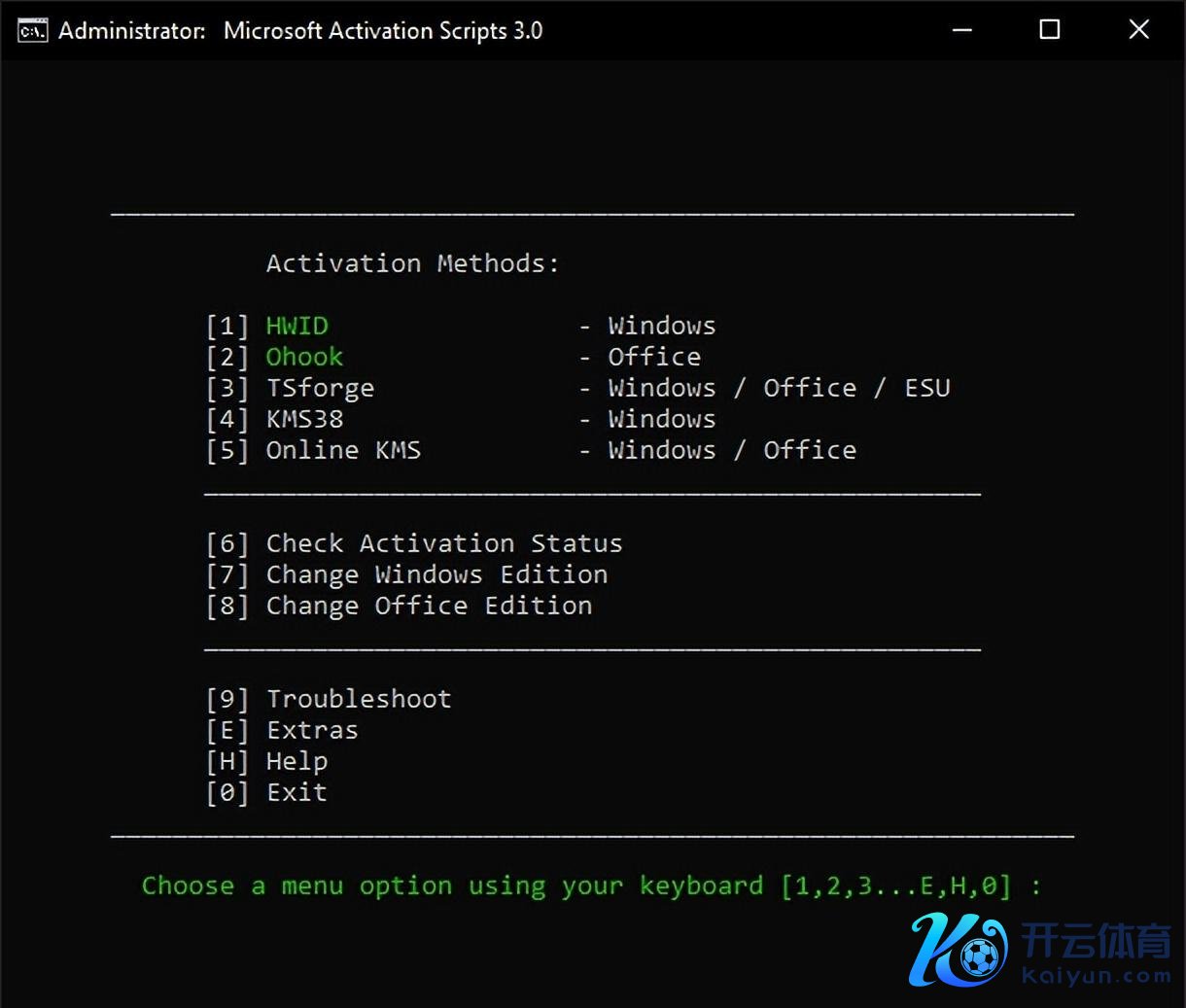Select Change Office Edition entry
The image size is (1186, 1008).
point(429,606)
